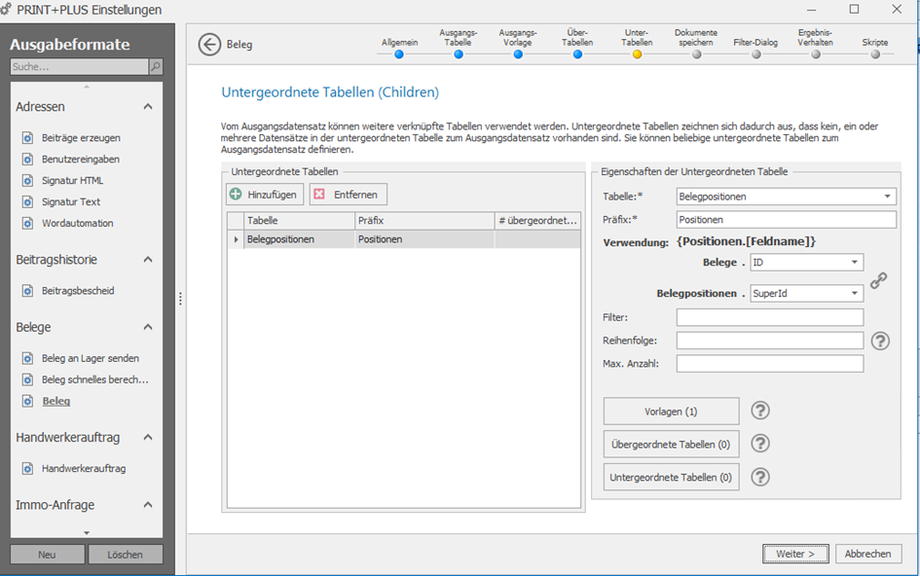Click into the Filter input field
920x576 pixels.
769,317
